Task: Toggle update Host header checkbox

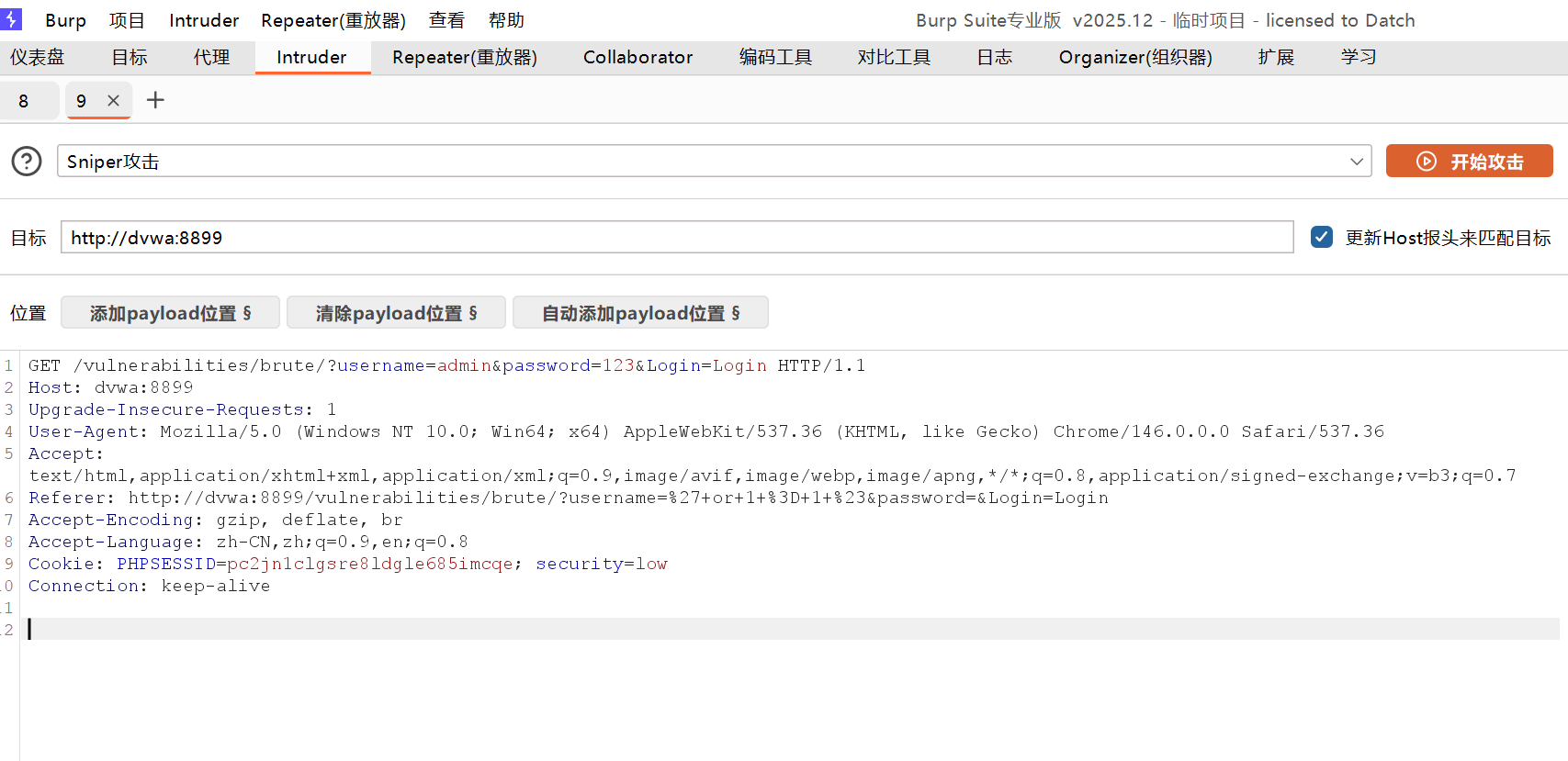Action: 1322,237
